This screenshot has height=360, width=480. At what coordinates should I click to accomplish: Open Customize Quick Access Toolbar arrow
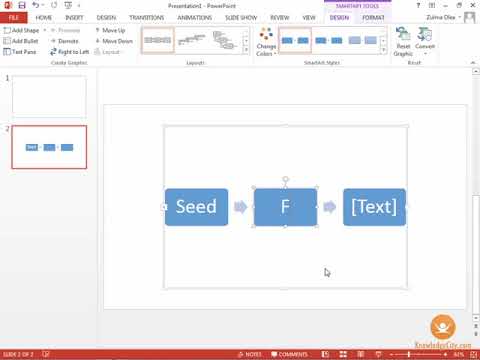click(79, 6)
